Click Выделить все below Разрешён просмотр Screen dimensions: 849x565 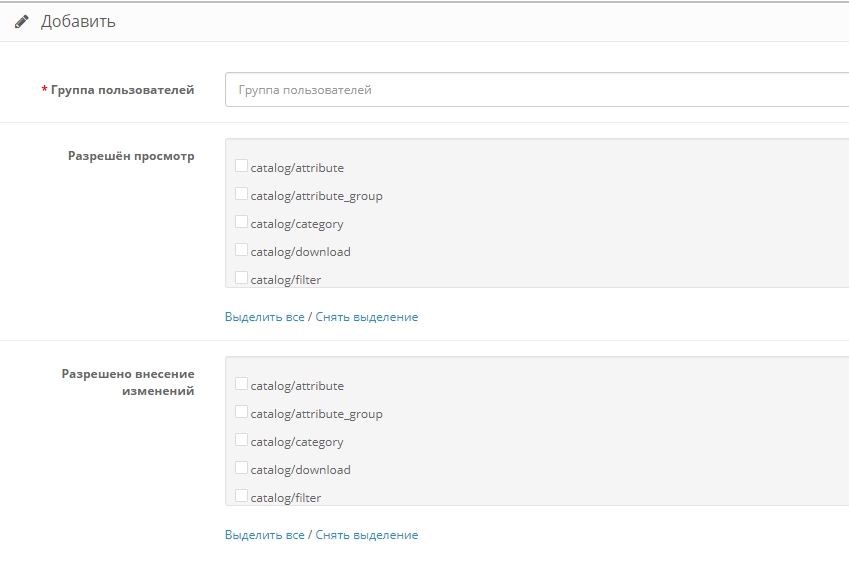(x=264, y=317)
